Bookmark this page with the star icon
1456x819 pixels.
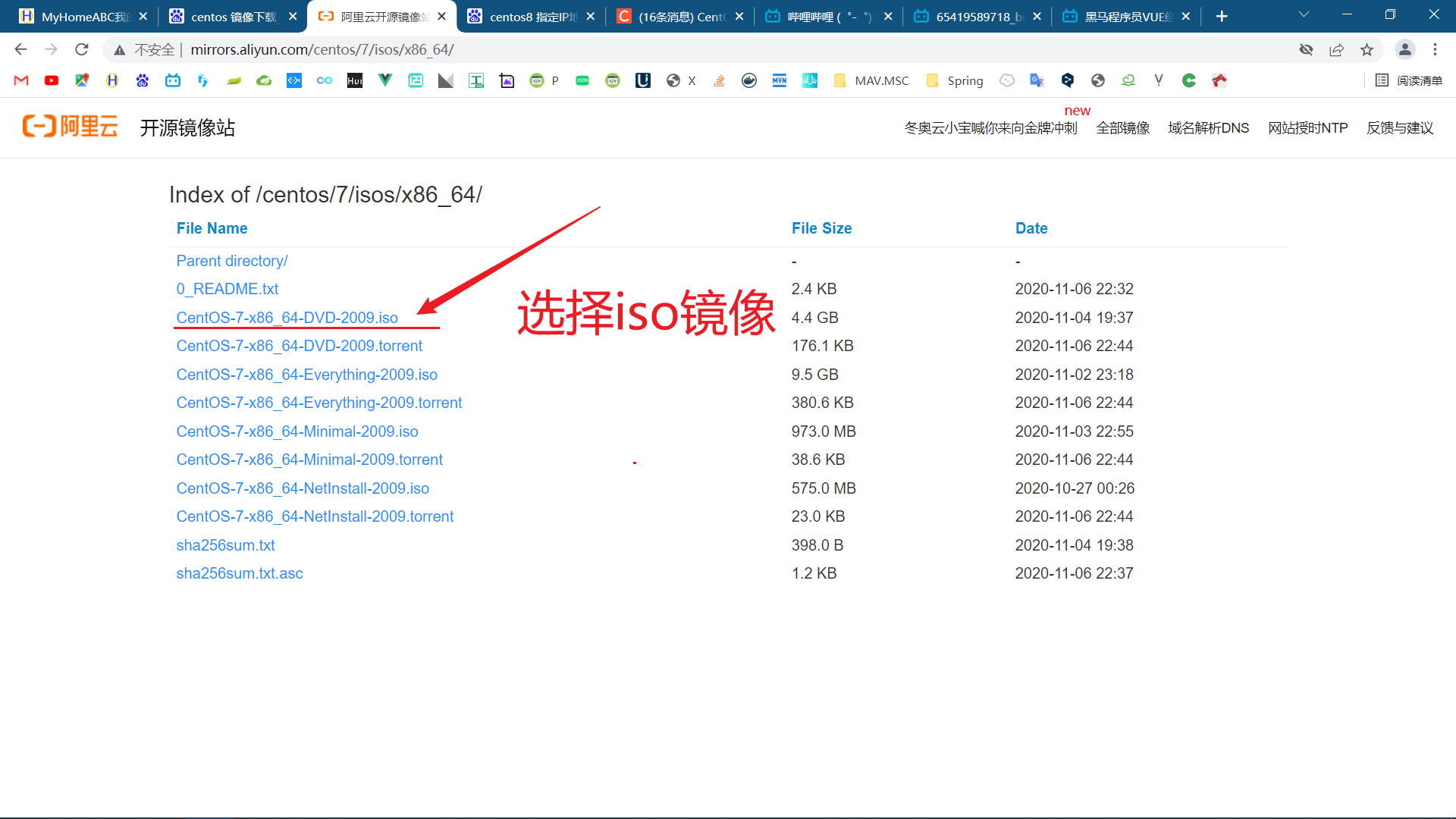1367,49
